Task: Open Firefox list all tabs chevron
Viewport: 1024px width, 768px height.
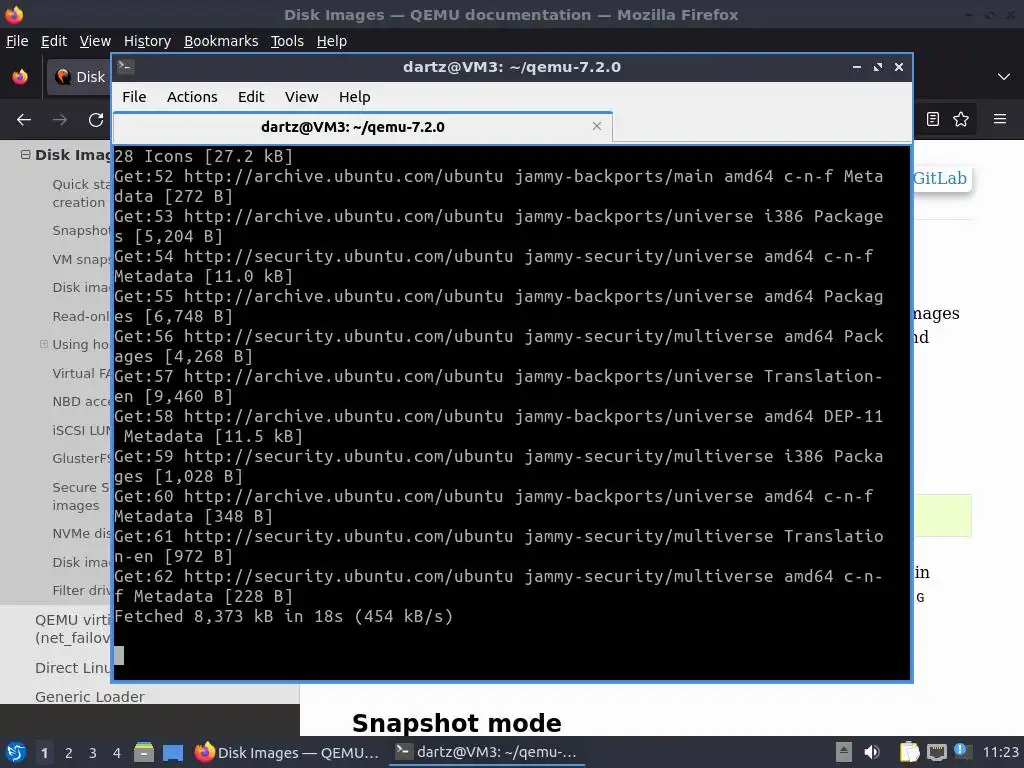Action: [1004, 76]
